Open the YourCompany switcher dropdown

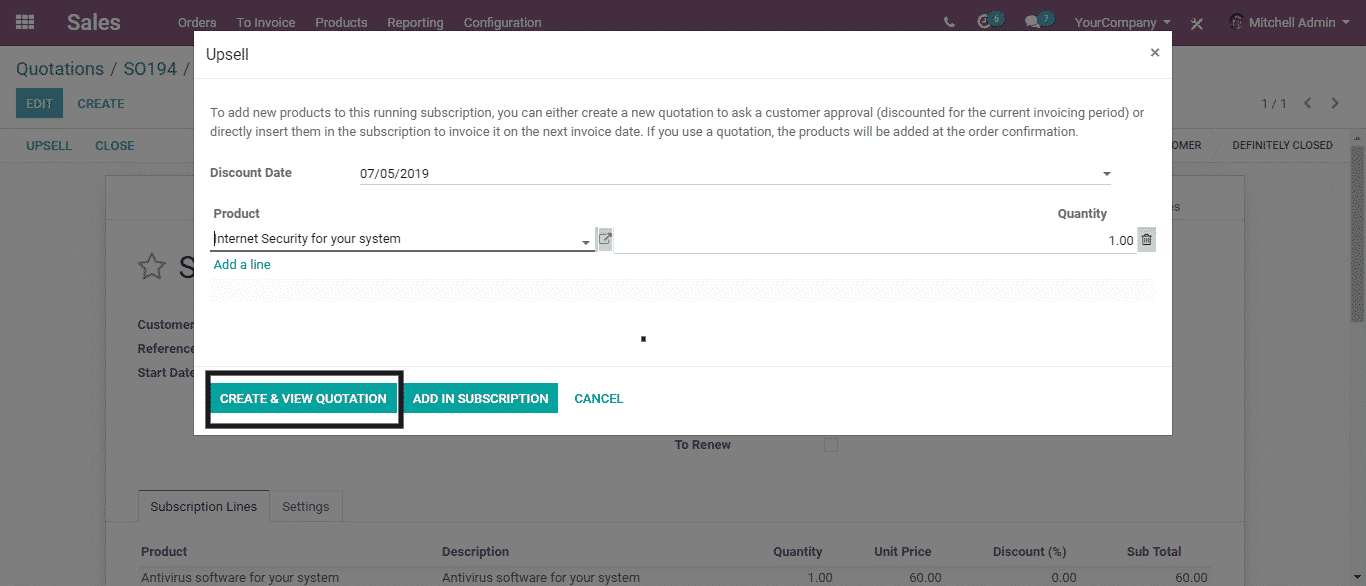coord(1122,22)
